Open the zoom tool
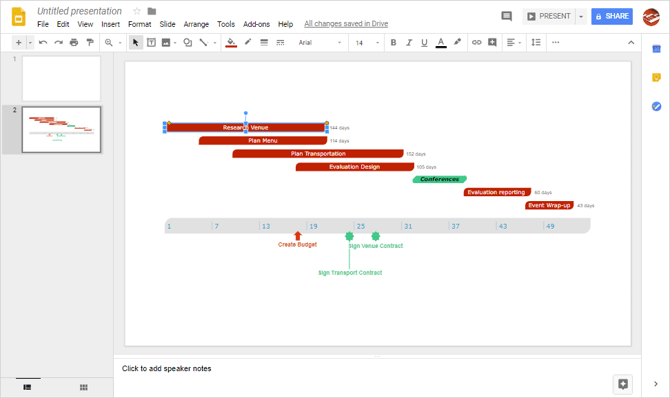This screenshot has width=670, height=398. click(x=109, y=42)
